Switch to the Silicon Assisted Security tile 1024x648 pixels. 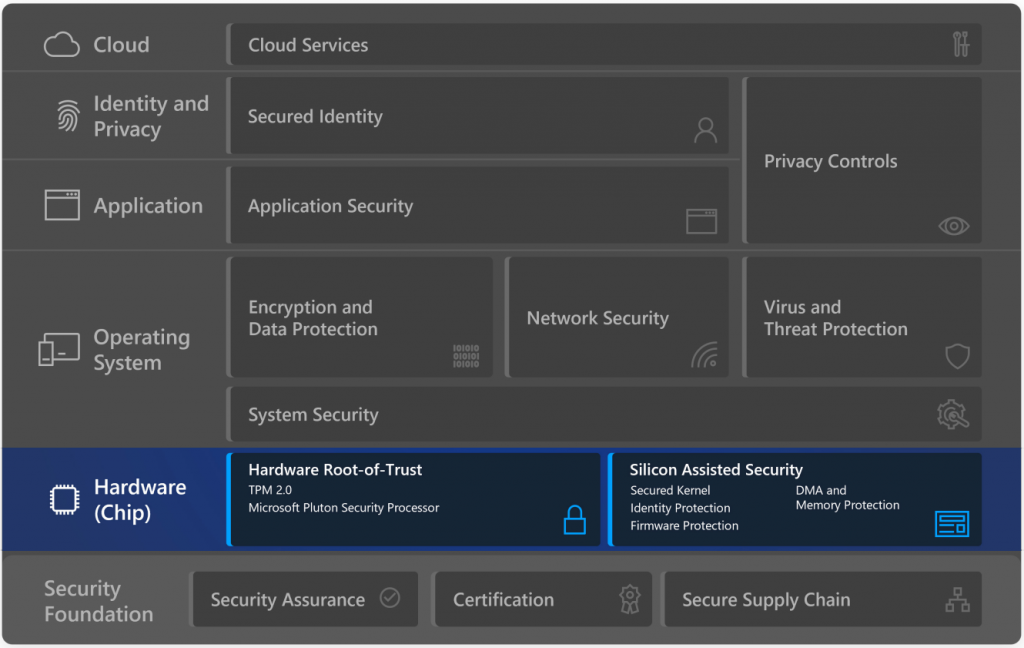click(x=795, y=499)
